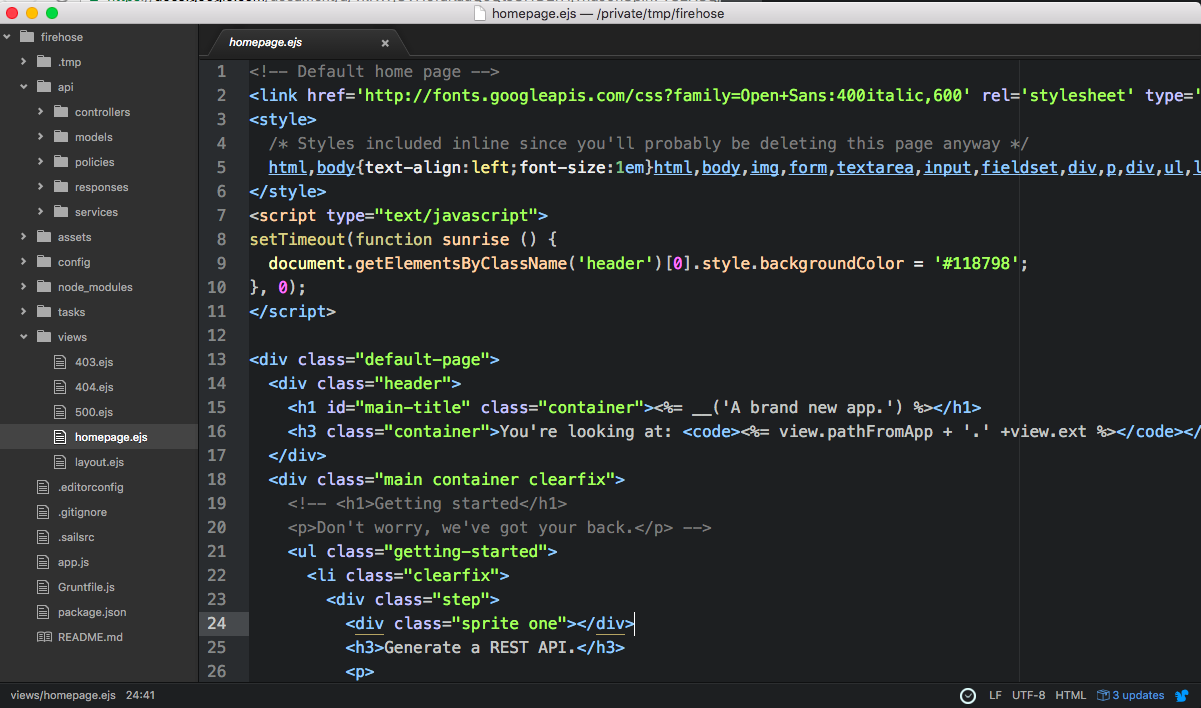Screen dimensions: 1201x708
Task: Expand the models folder chevron
Action: tap(41, 137)
